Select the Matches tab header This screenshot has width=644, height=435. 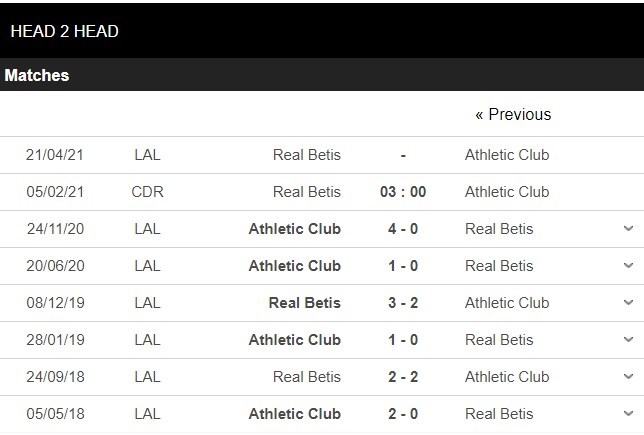37,75
